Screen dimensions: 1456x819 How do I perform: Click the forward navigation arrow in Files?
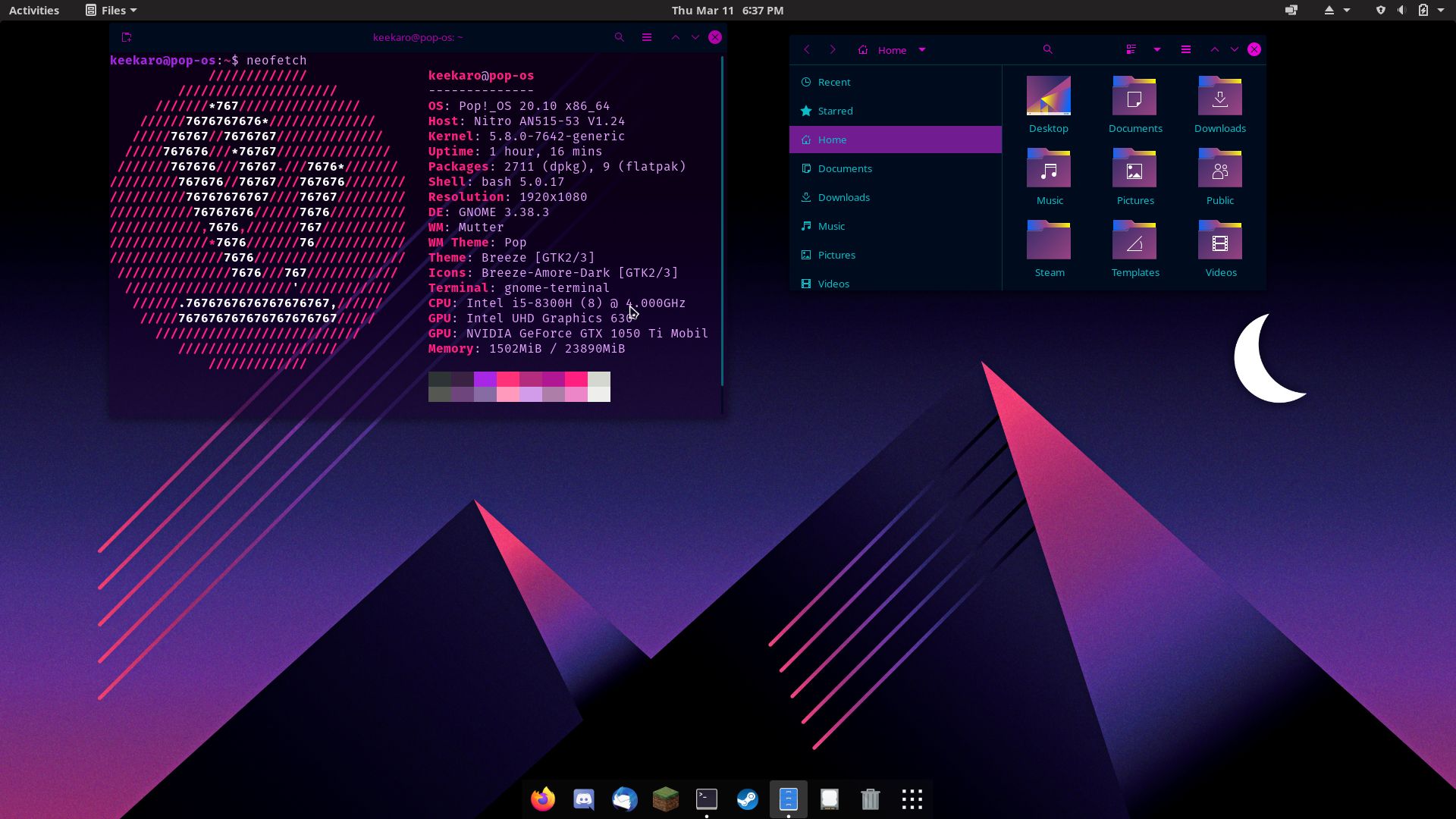832,49
